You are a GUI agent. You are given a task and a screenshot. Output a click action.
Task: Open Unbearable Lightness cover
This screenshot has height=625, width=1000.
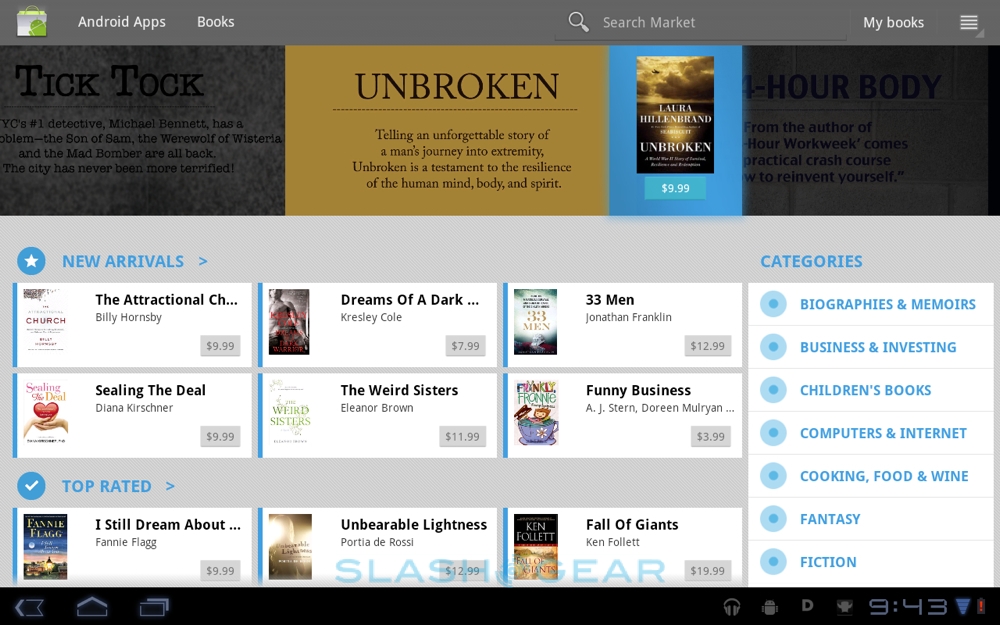pos(290,547)
